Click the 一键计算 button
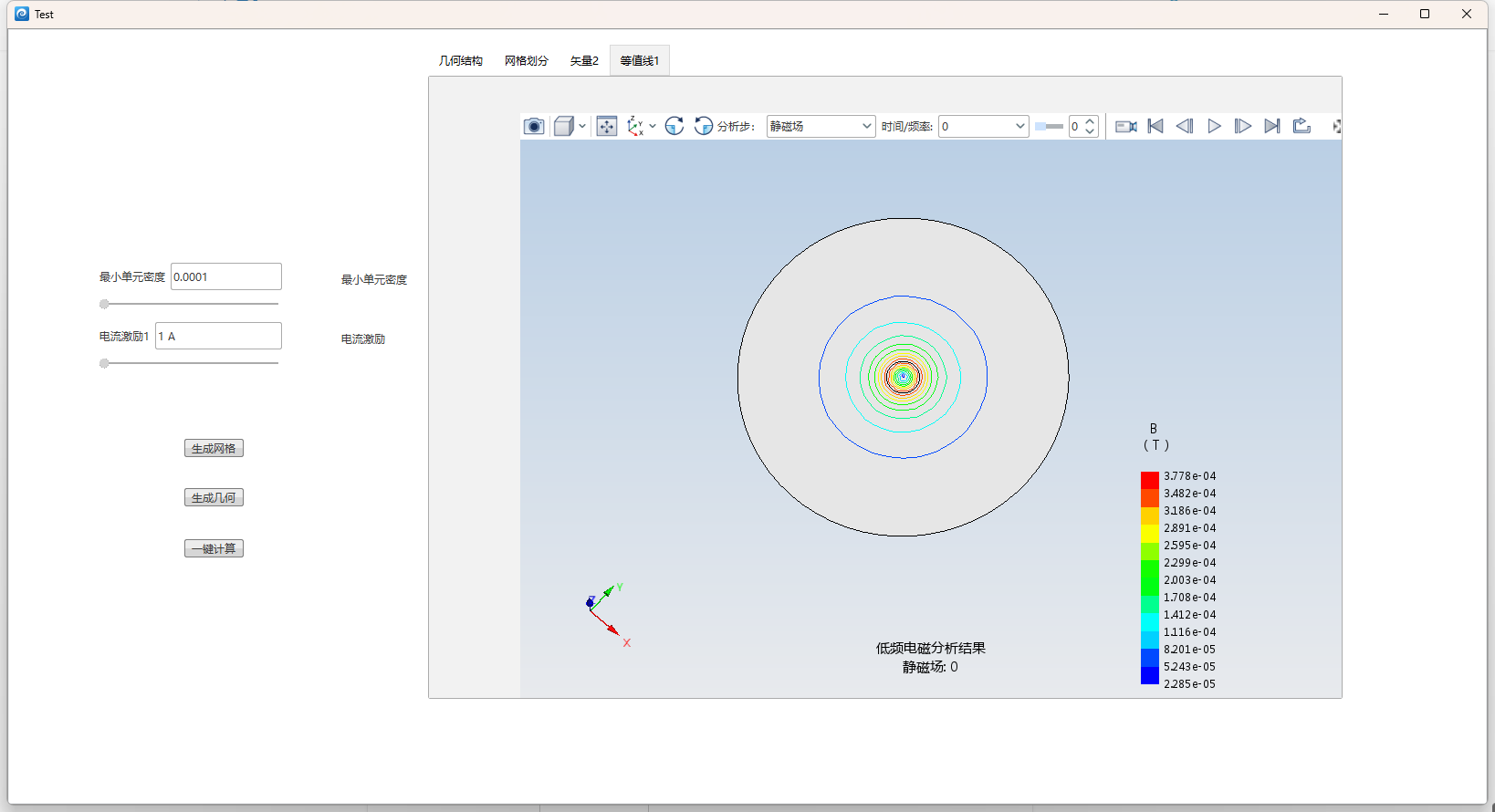Image resolution: width=1495 pixels, height=812 pixels. click(x=214, y=548)
